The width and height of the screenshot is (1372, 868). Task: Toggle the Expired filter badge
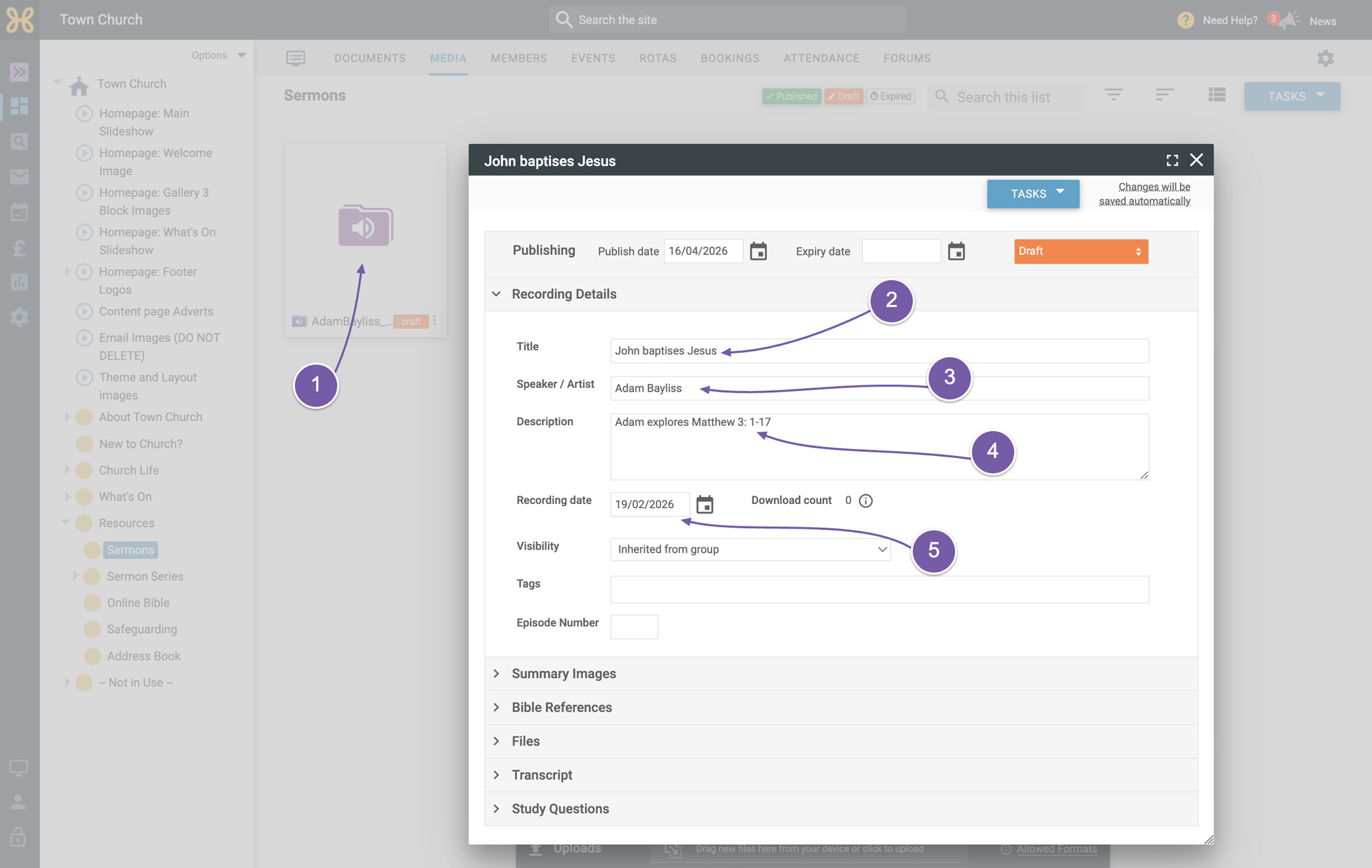click(x=890, y=96)
